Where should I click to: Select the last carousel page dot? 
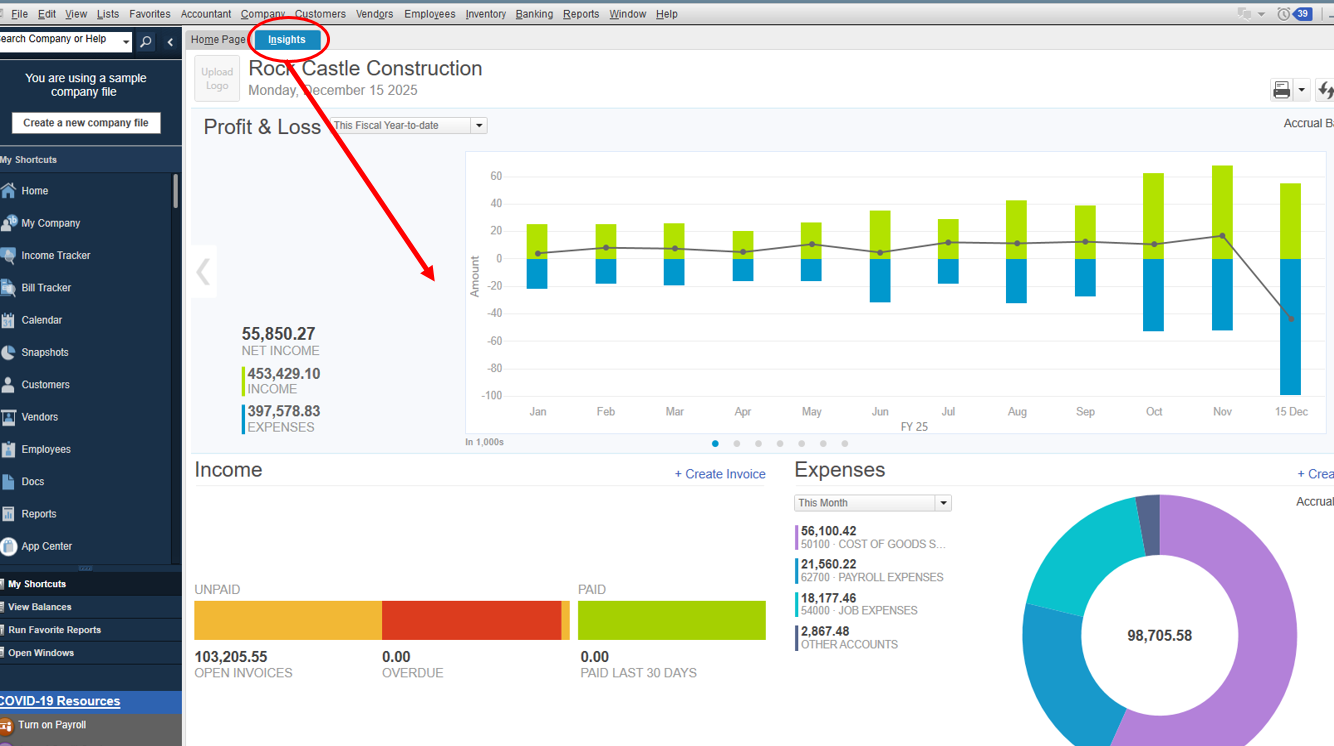(x=845, y=444)
